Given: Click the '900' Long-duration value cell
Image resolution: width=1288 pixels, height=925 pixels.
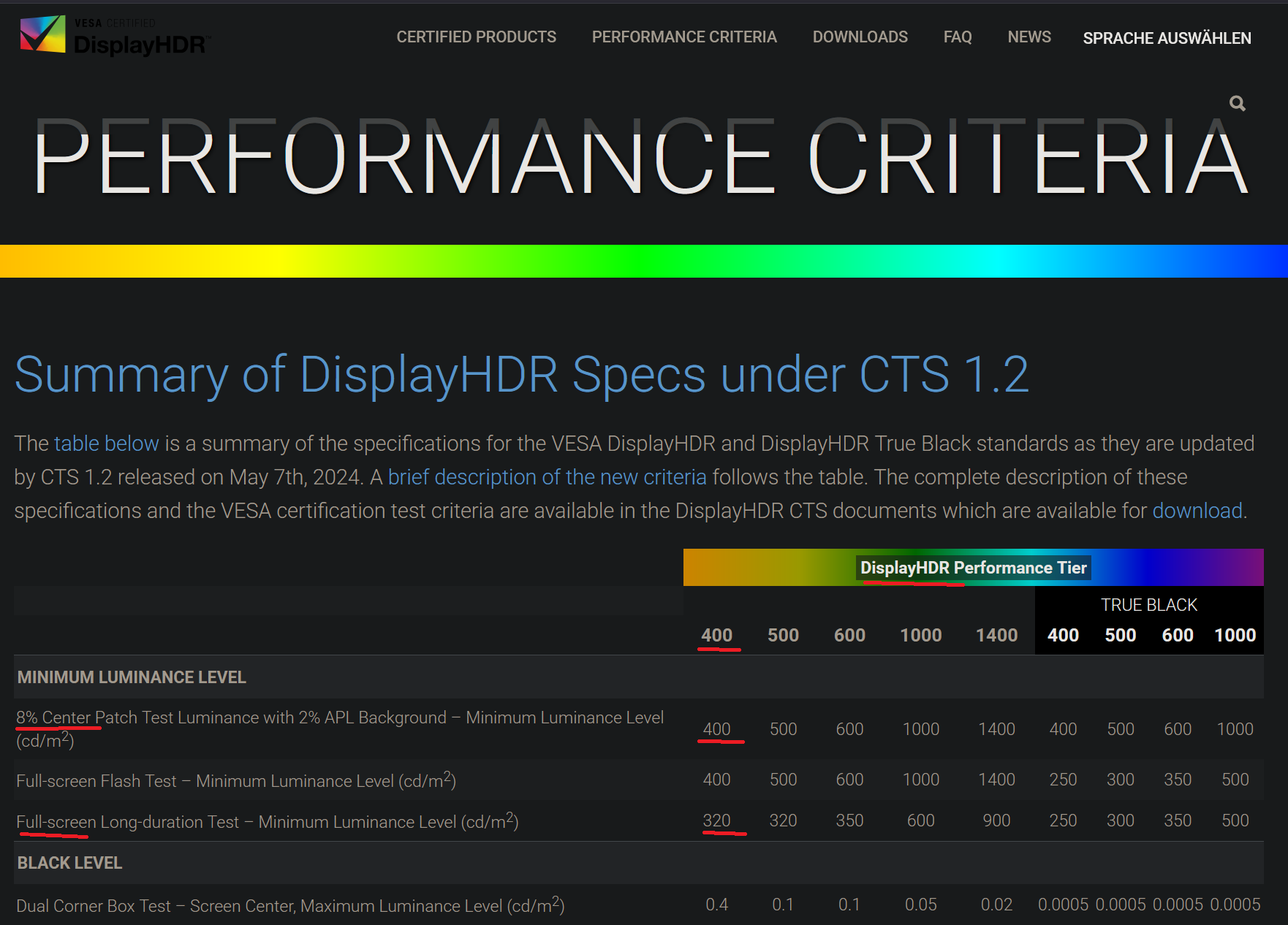Looking at the screenshot, I should coord(996,821).
